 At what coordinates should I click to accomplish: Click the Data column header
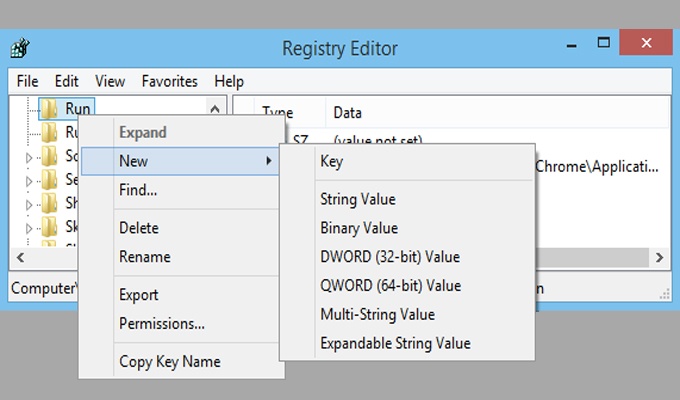pos(347,113)
